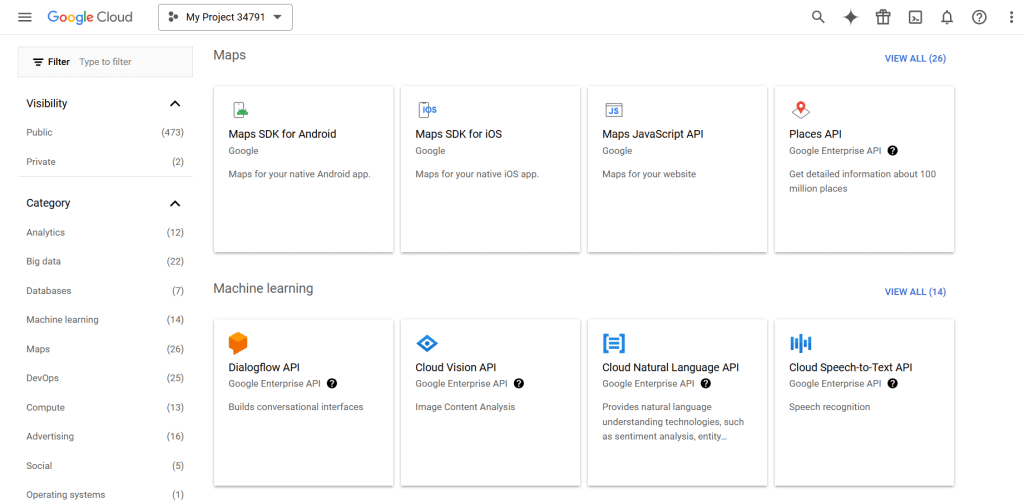The height and width of the screenshot is (504, 1024).
Task: Click the Dialogflow API orange icon
Action: [238, 343]
